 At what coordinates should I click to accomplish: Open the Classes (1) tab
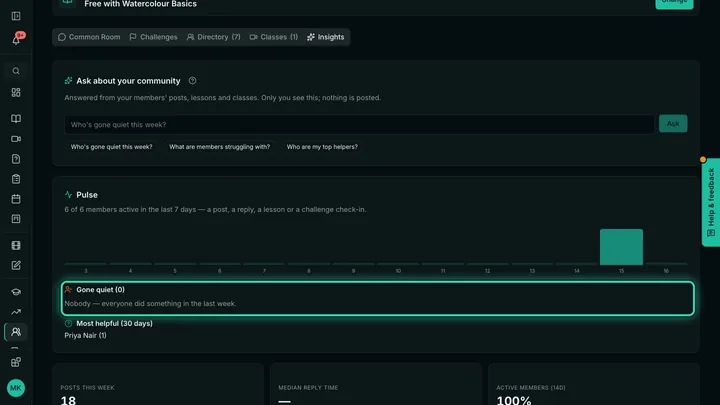click(274, 37)
